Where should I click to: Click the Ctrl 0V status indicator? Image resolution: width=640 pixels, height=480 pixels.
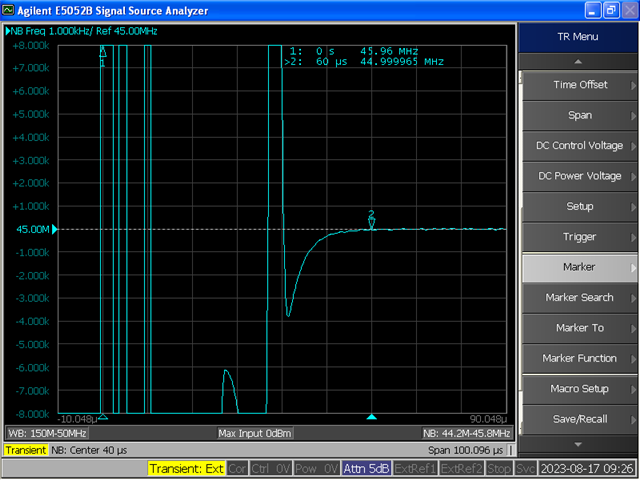click(270, 469)
